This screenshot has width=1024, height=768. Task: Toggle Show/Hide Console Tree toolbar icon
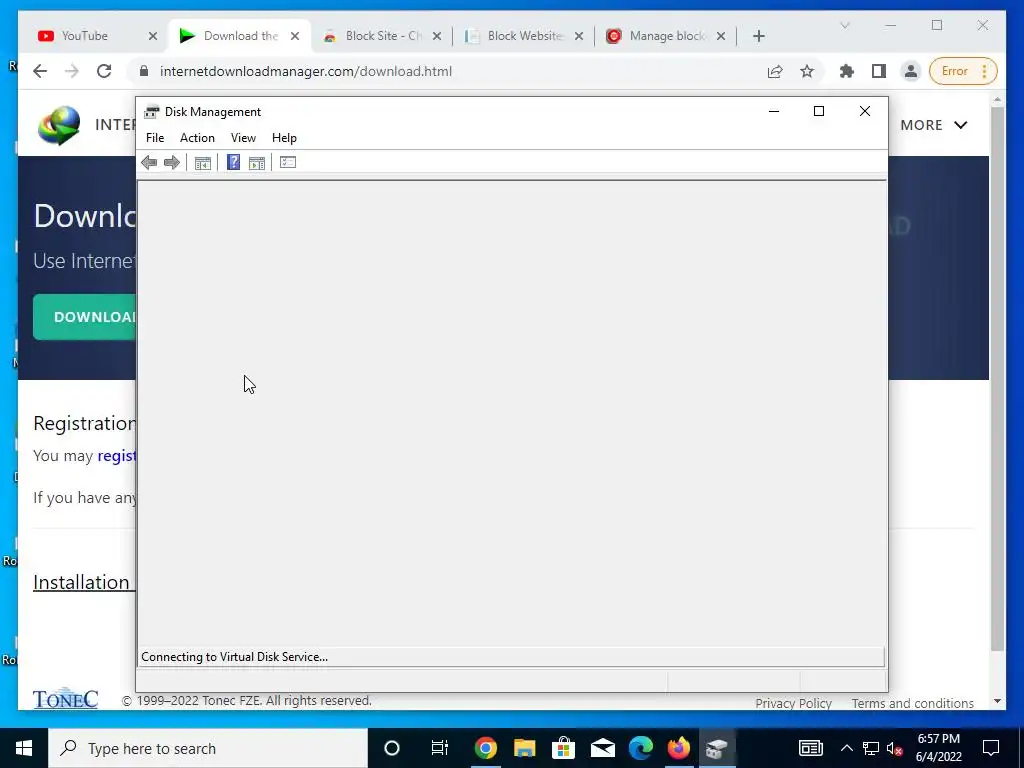(202, 163)
